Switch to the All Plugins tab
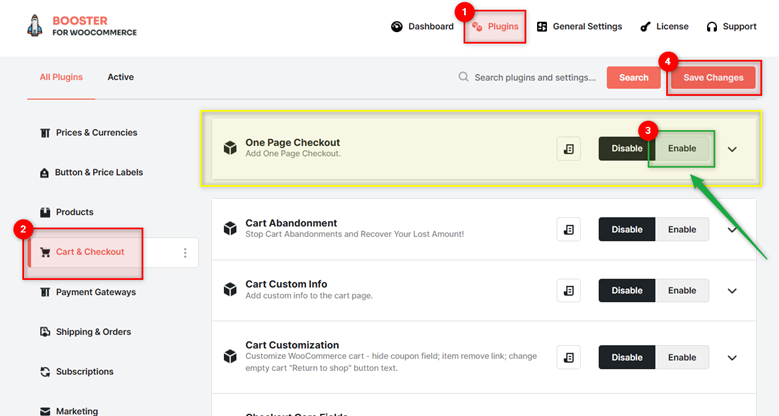Image resolution: width=779 pixels, height=416 pixels. pyautogui.click(x=61, y=77)
